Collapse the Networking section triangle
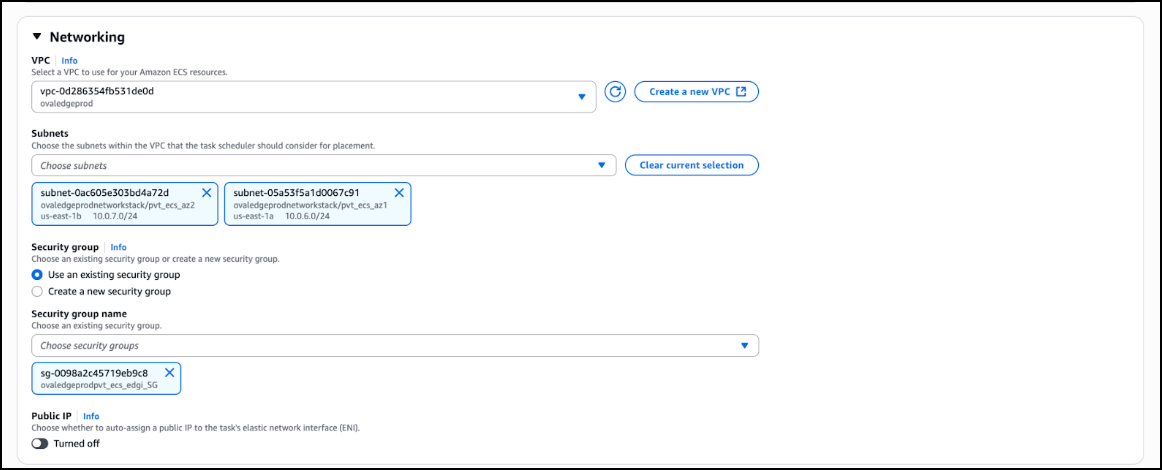The height and width of the screenshot is (470, 1162). click(37, 37)
